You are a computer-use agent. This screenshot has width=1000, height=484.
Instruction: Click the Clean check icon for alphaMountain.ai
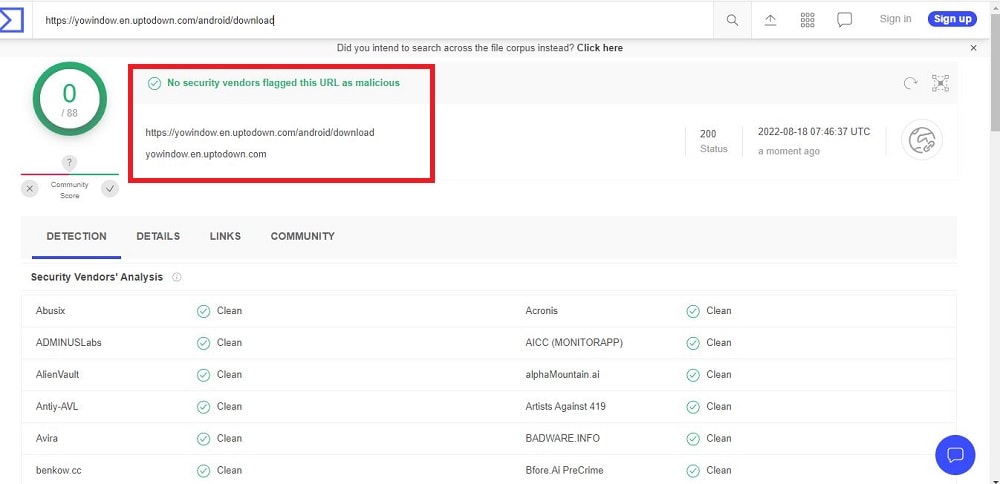pyautogui.click(x=693, y=375)
